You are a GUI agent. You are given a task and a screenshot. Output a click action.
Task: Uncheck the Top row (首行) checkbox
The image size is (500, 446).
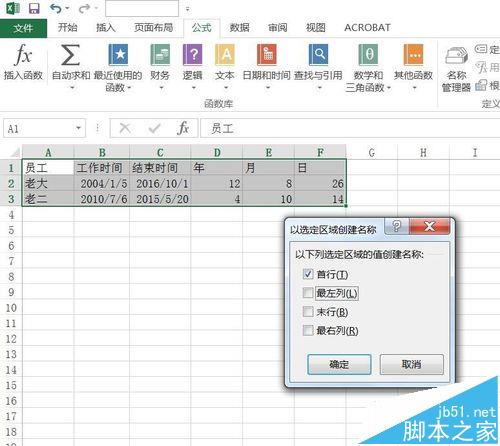(308, 274)
